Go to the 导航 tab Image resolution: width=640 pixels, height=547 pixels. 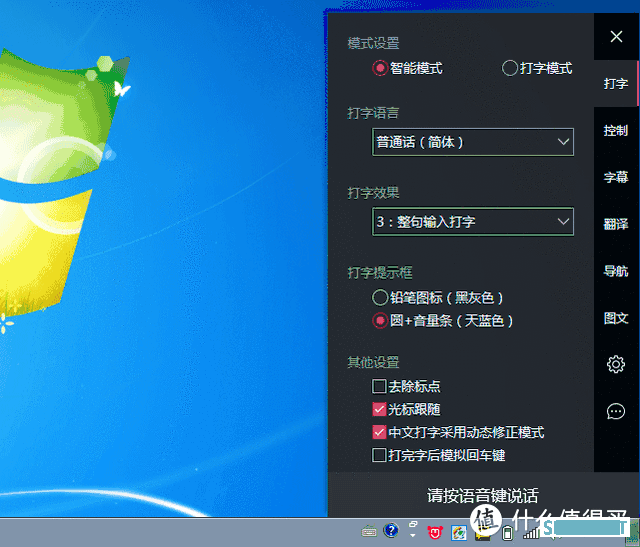(x=616, y=271)
